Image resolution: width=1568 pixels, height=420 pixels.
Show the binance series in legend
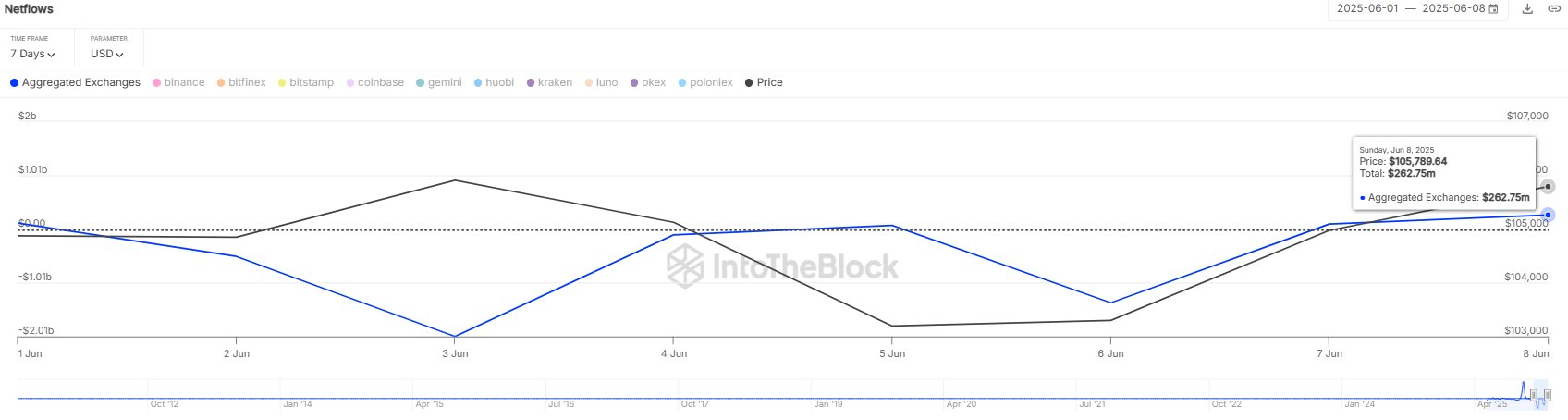click(178, 82)
